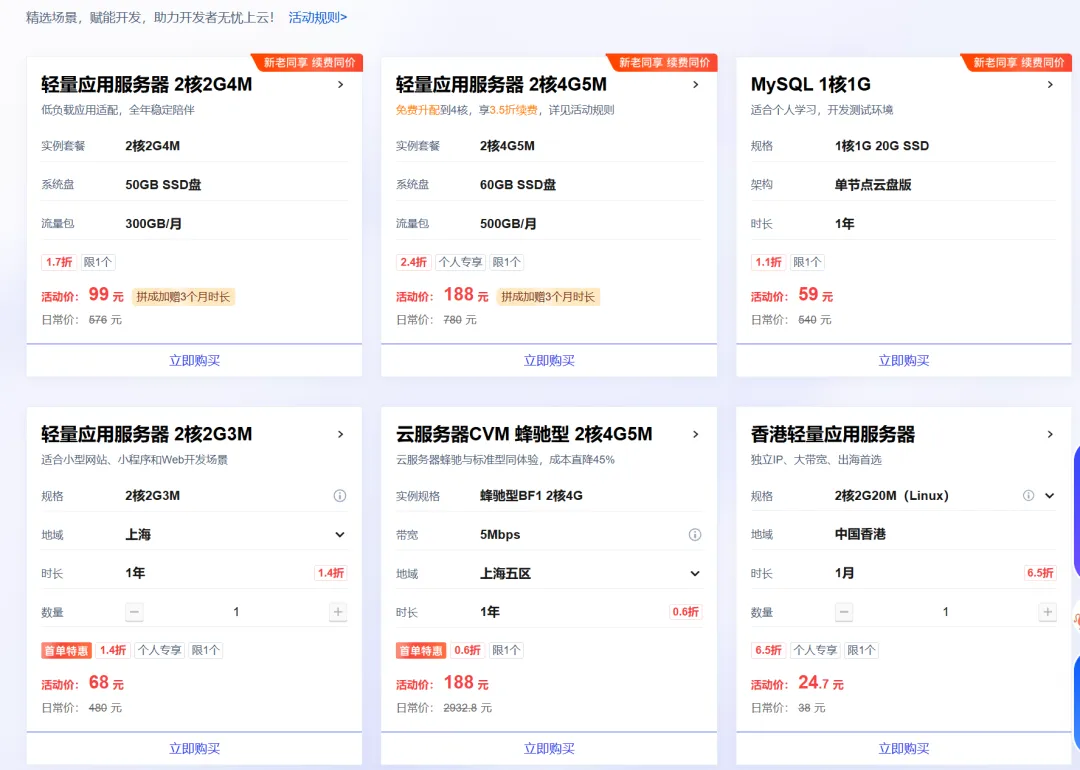Open arrow on 轻量应用服务器 2核2G3M card

coord(340,435)
